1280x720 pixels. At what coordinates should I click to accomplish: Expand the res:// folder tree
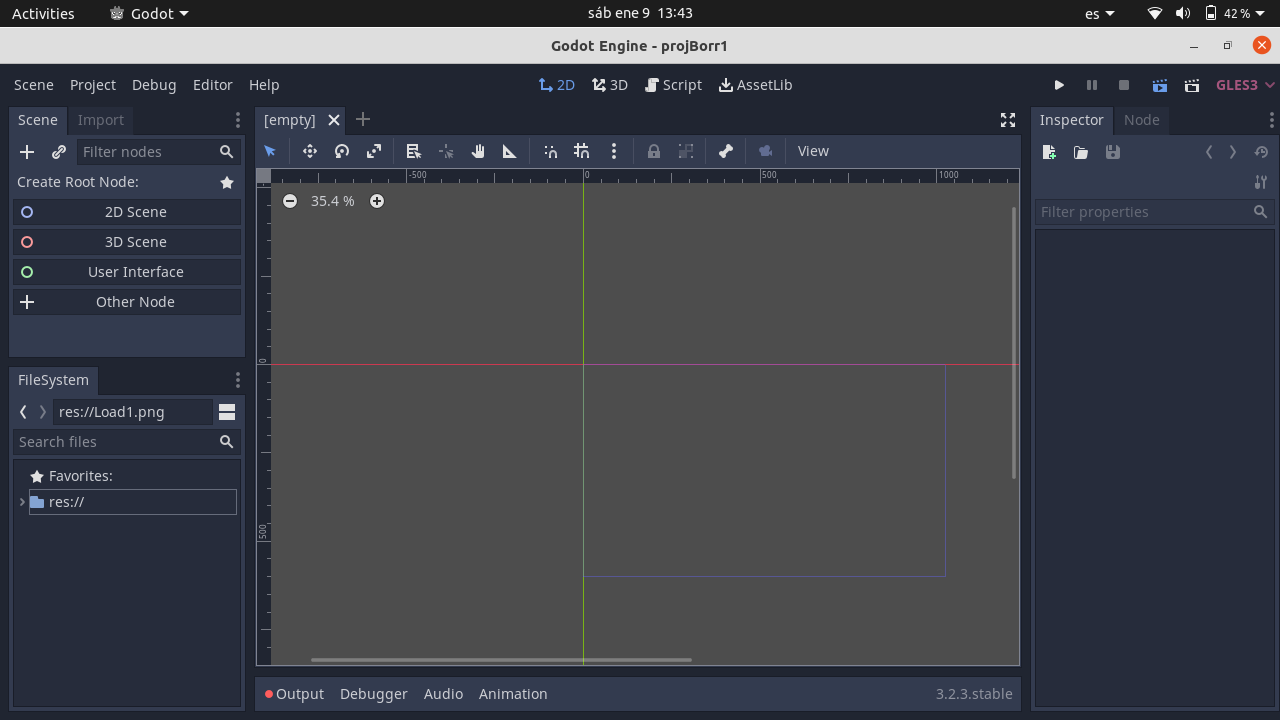[x=22, y=502]
